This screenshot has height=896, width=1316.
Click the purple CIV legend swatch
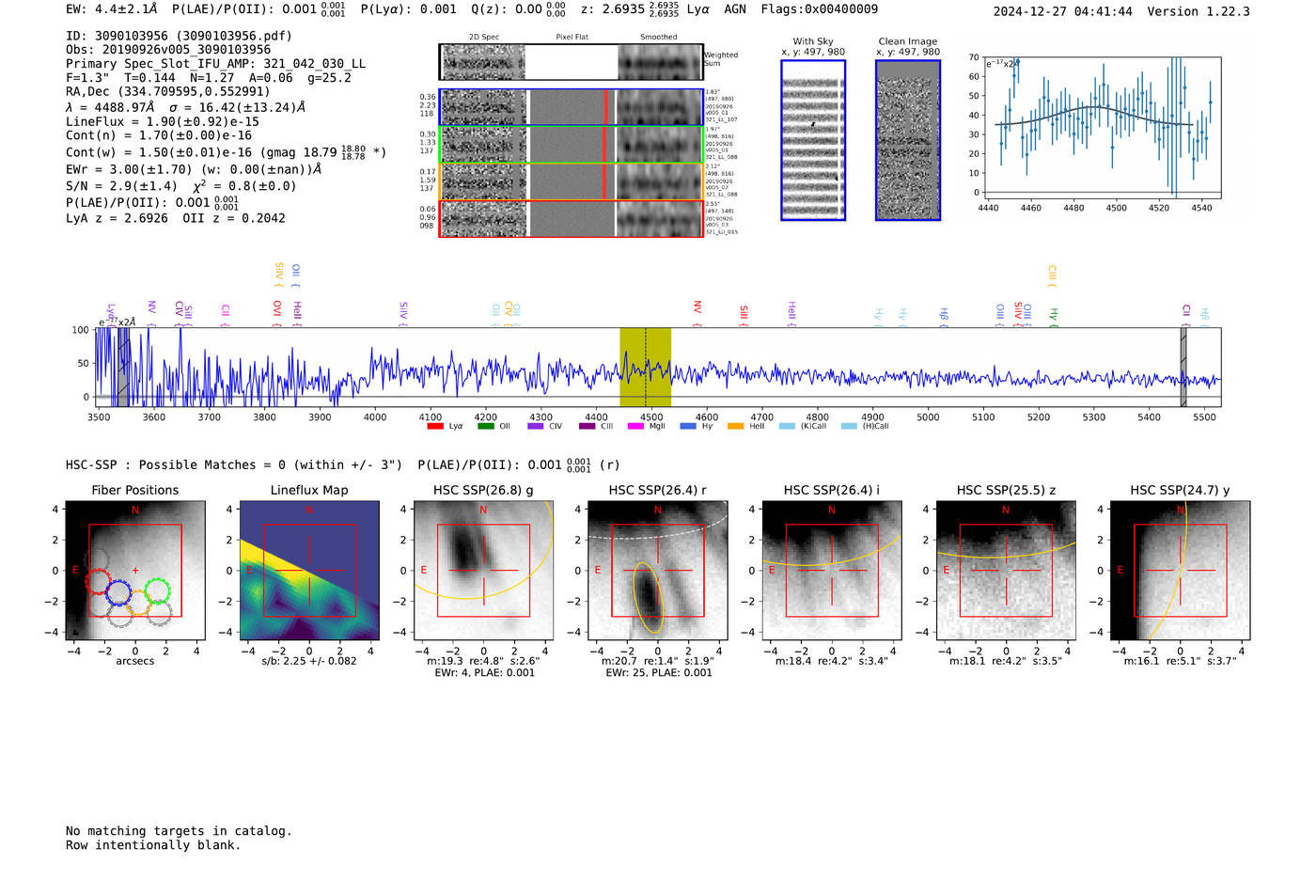[536, 426]
